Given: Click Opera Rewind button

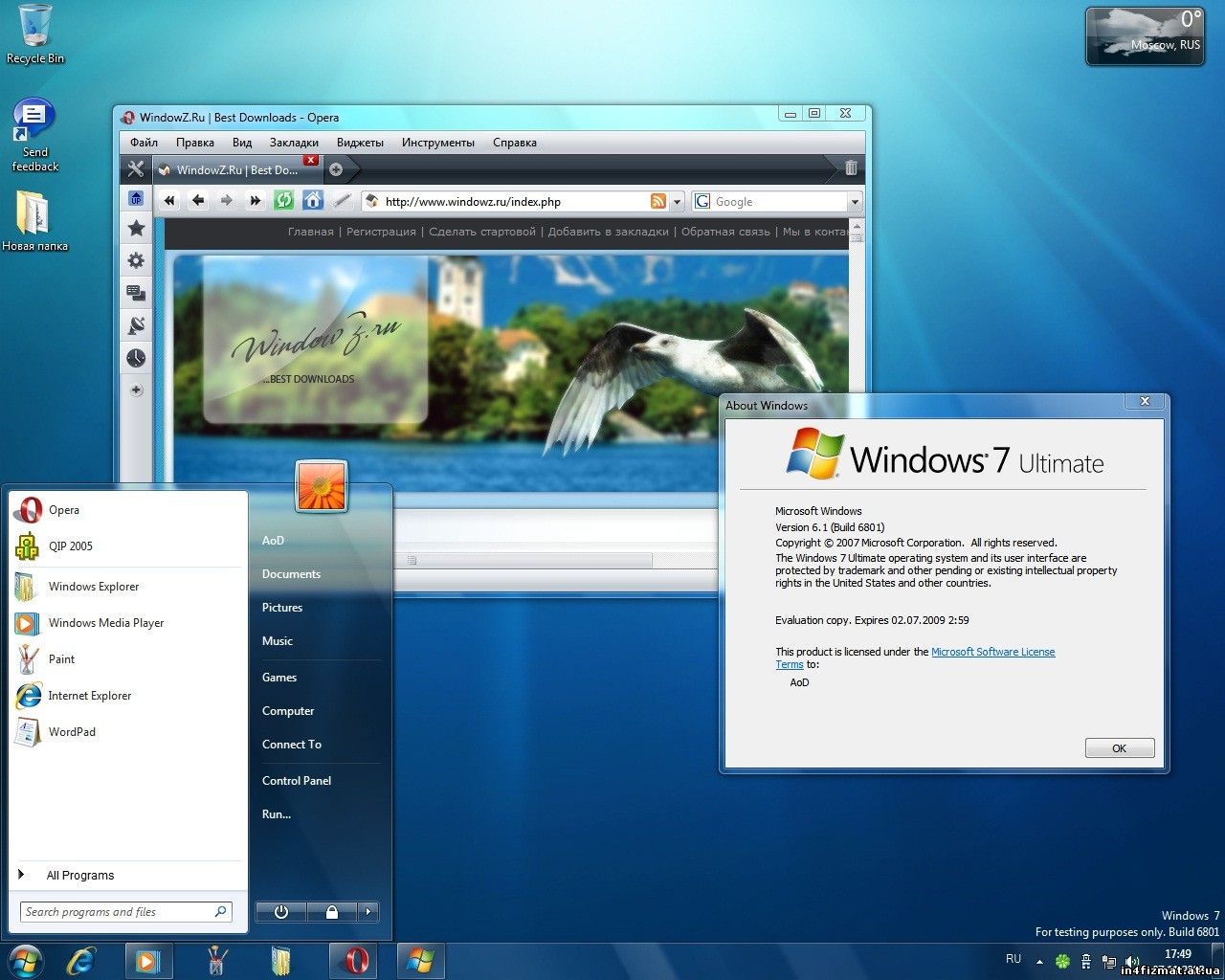Looking at the screenshot, I should click(169, 201).
